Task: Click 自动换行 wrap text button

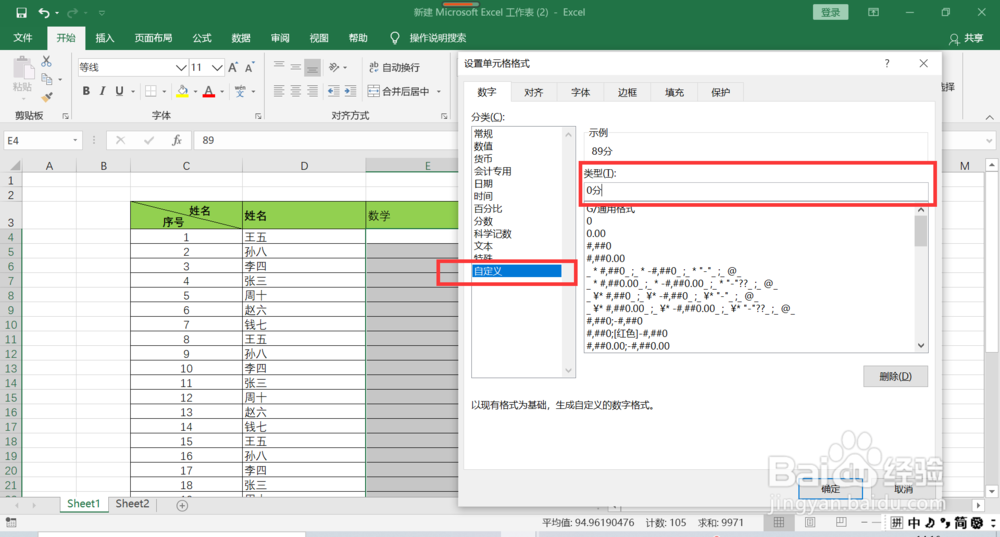Action: 395,67
